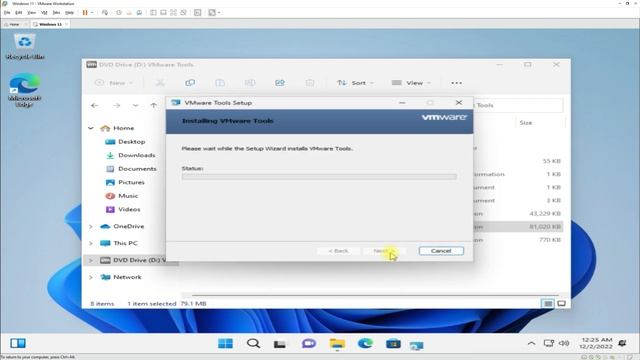Open the VMware Help menu
Viewport: 640px width, 360px height.
pos(69,13)
